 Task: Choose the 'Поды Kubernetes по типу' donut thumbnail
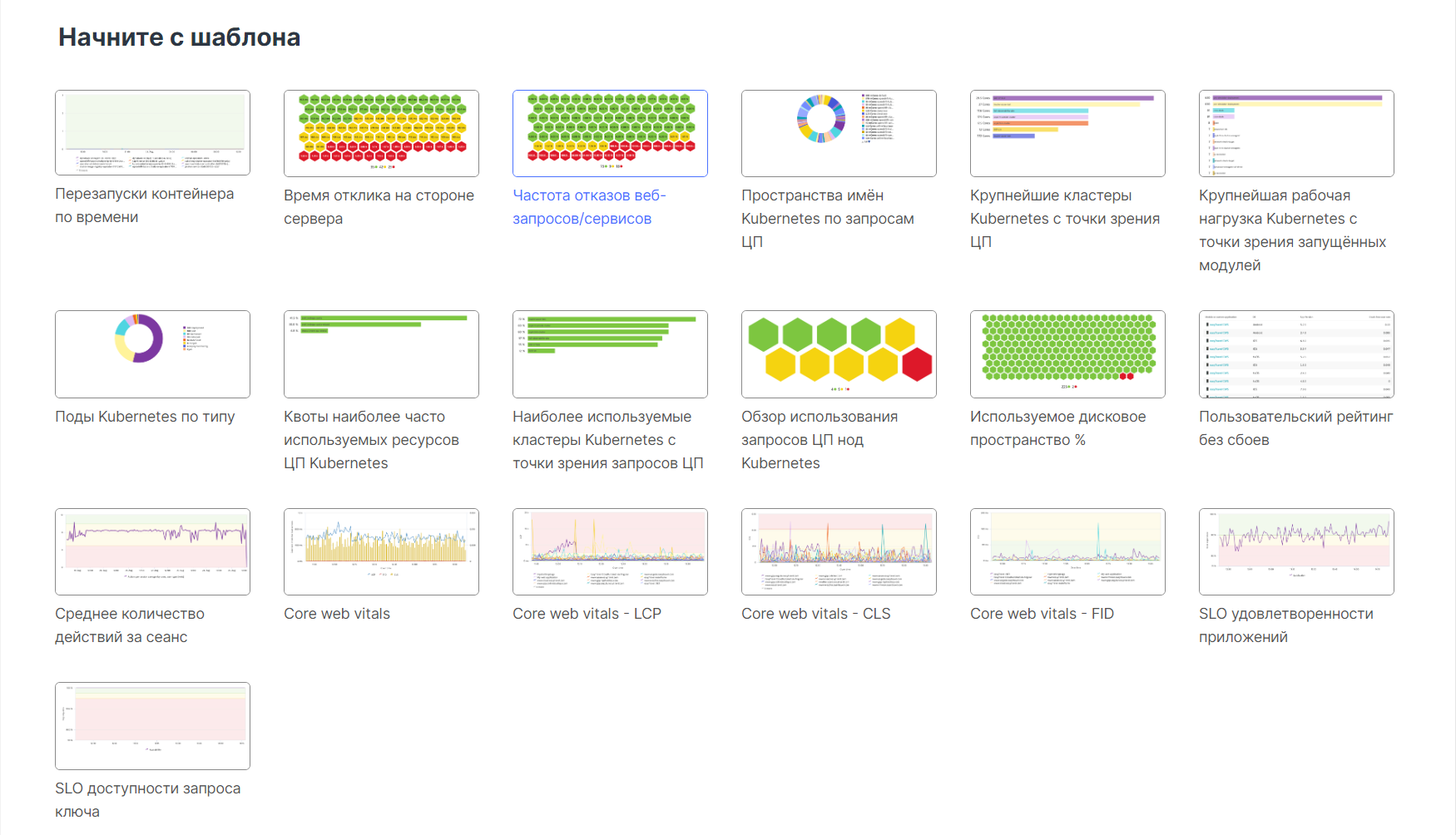(152, 354)
